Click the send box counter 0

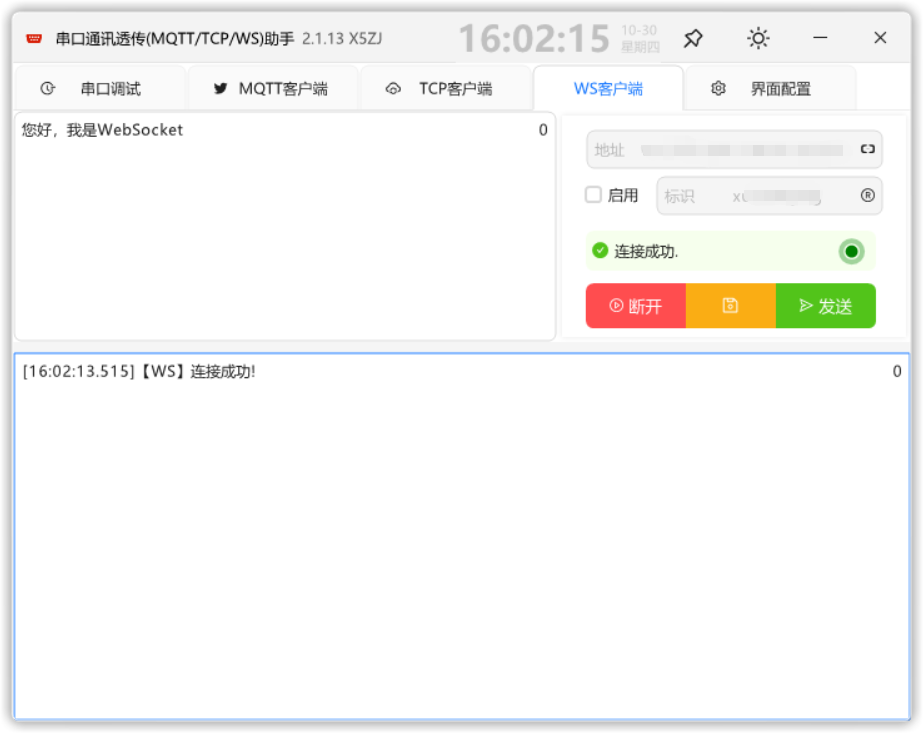[x=543, y=130]
